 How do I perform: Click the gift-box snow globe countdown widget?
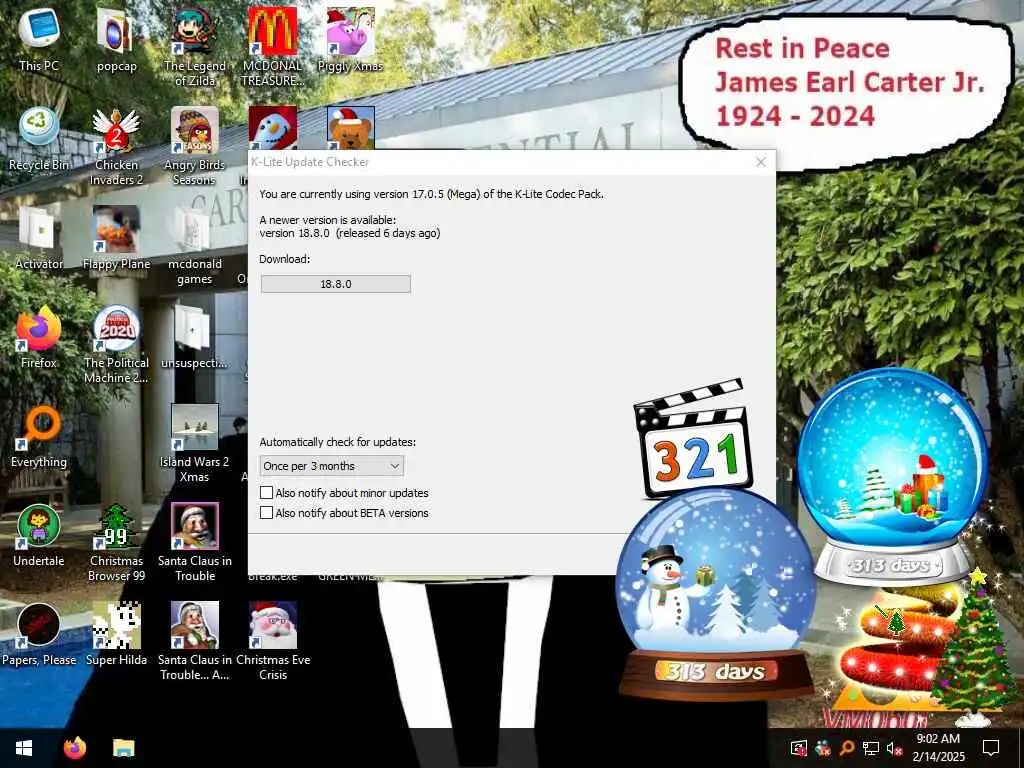[x=893, y=477]
